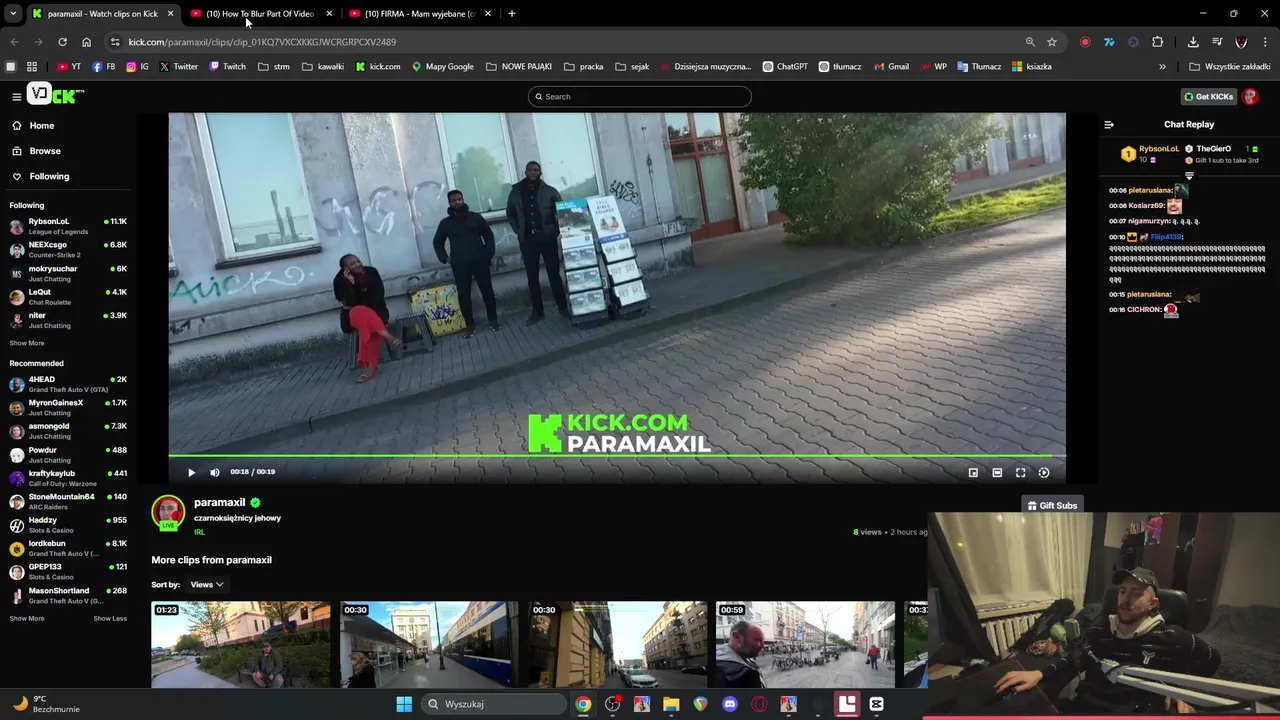The image size is (1280, 720).
Task: Open the 00:59 clip thumbnail
Action: click(805, 644)
